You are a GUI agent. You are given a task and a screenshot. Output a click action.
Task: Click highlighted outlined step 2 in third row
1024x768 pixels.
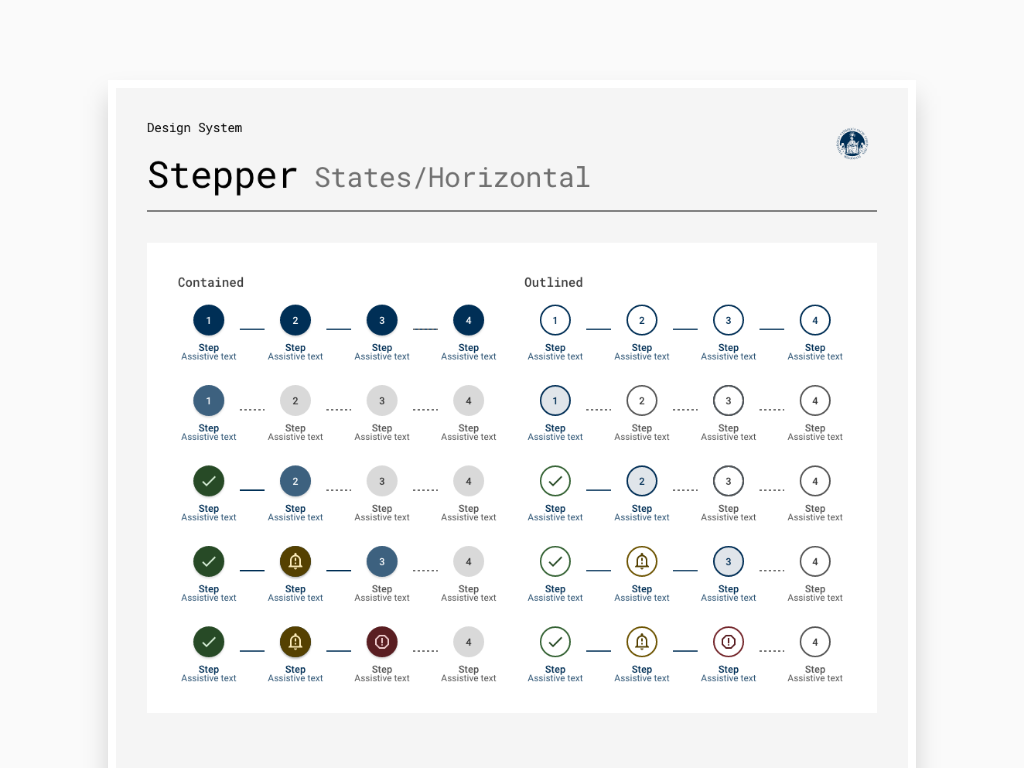click(642, 481)
